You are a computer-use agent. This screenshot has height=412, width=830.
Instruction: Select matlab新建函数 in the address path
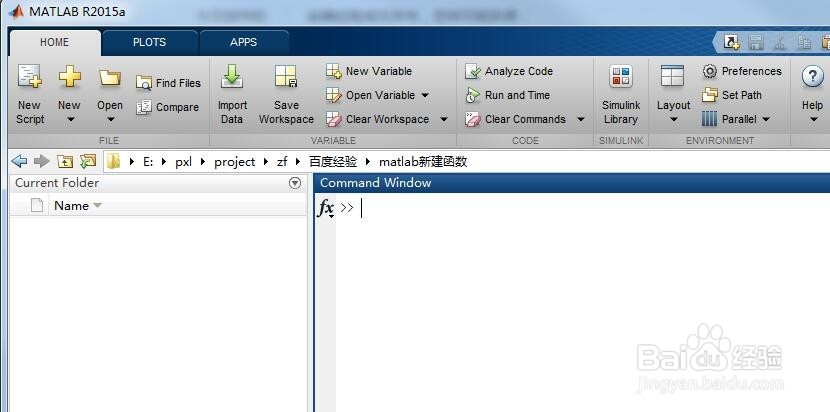pos(423,162)
